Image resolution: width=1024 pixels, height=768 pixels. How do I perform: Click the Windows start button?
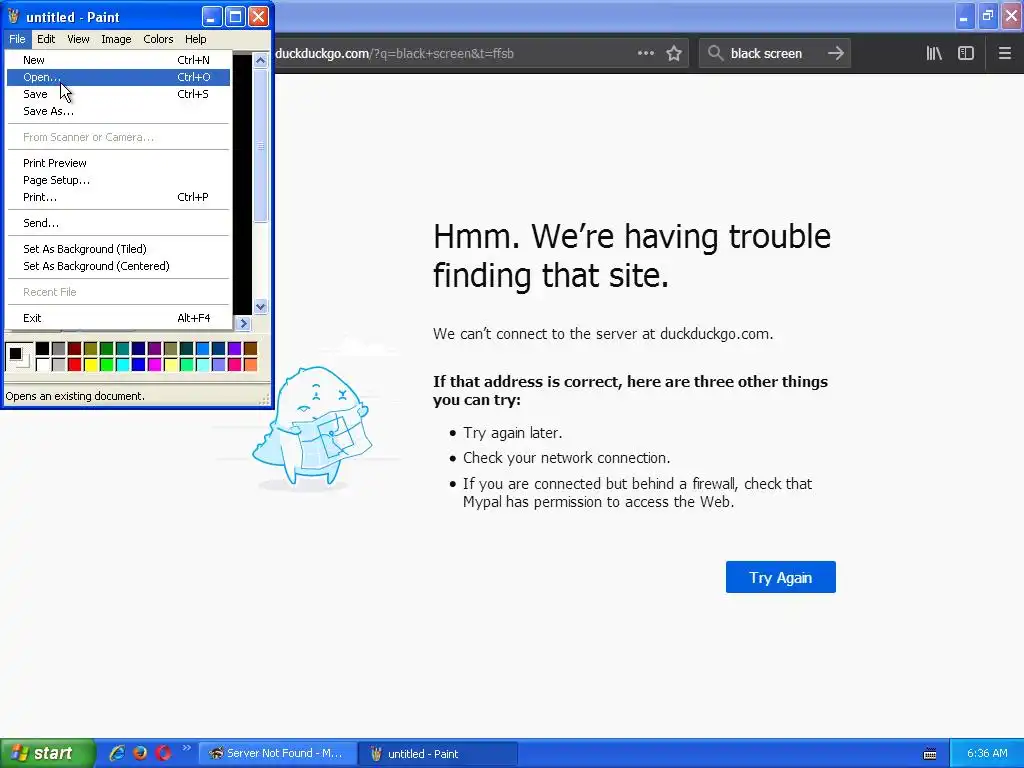47,753
